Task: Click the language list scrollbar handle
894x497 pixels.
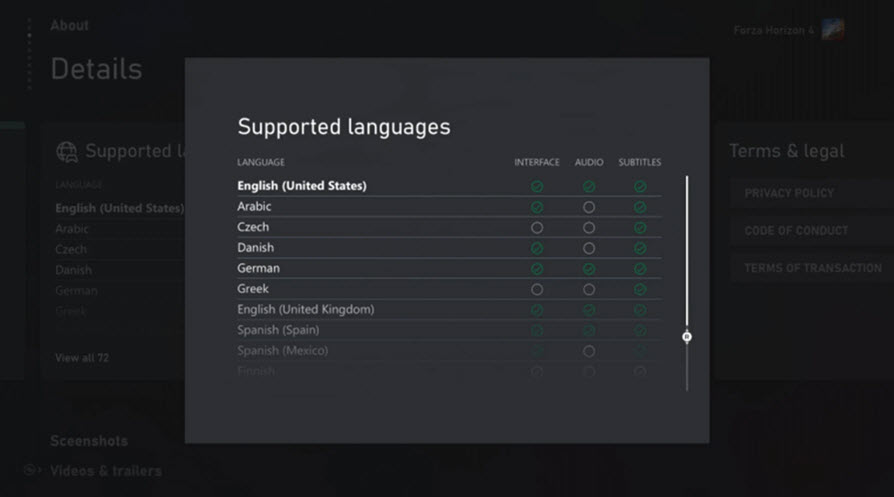Action: pos(686,337)
